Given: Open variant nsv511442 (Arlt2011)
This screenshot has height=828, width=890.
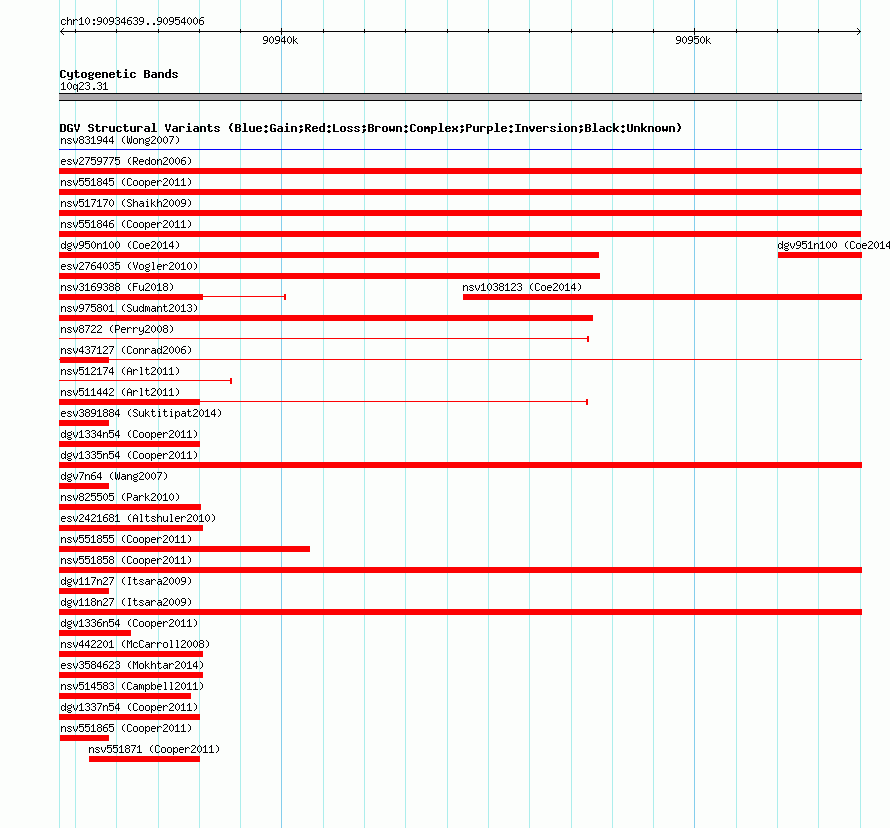Looking at the screenshot, I should coord(120,392).
